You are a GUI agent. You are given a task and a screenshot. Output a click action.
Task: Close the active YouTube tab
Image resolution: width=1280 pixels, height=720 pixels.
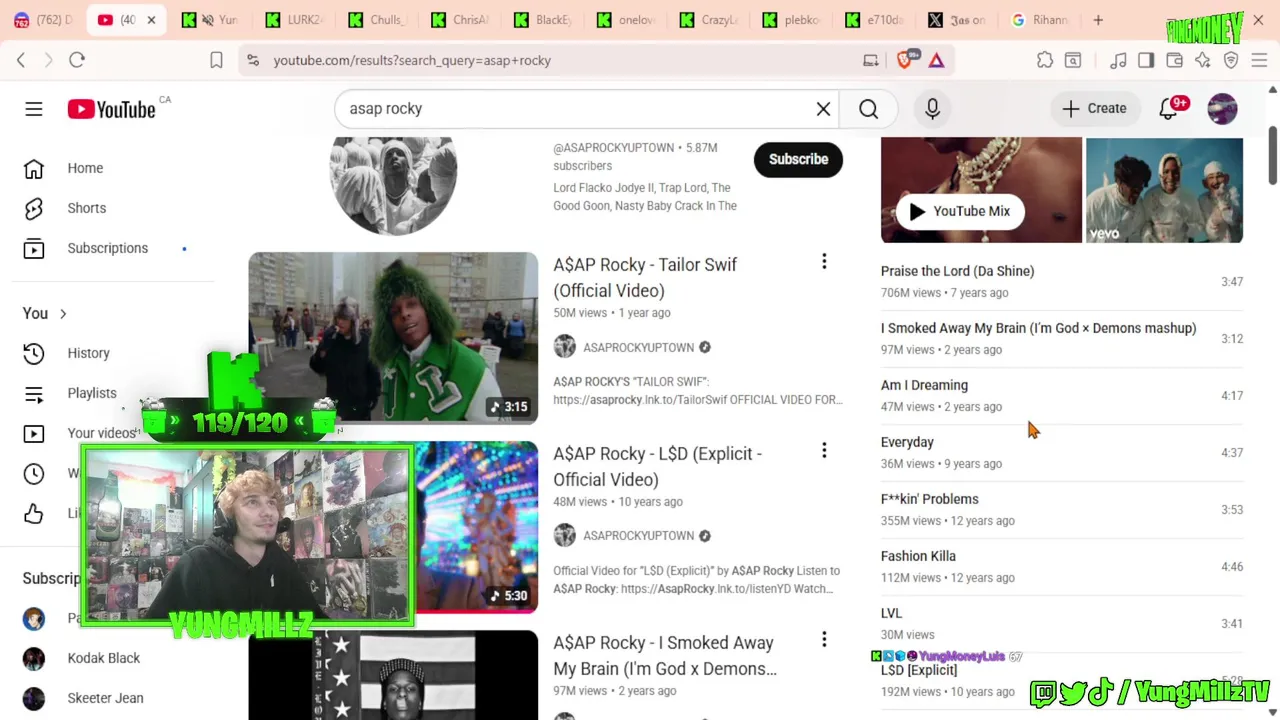click(151, 20)
